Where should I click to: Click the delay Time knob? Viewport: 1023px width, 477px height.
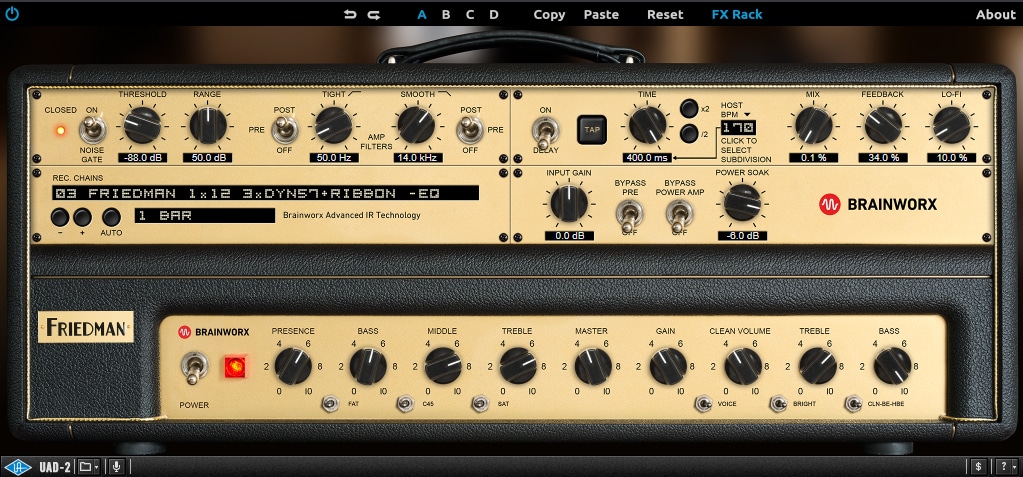click(647, 125)
